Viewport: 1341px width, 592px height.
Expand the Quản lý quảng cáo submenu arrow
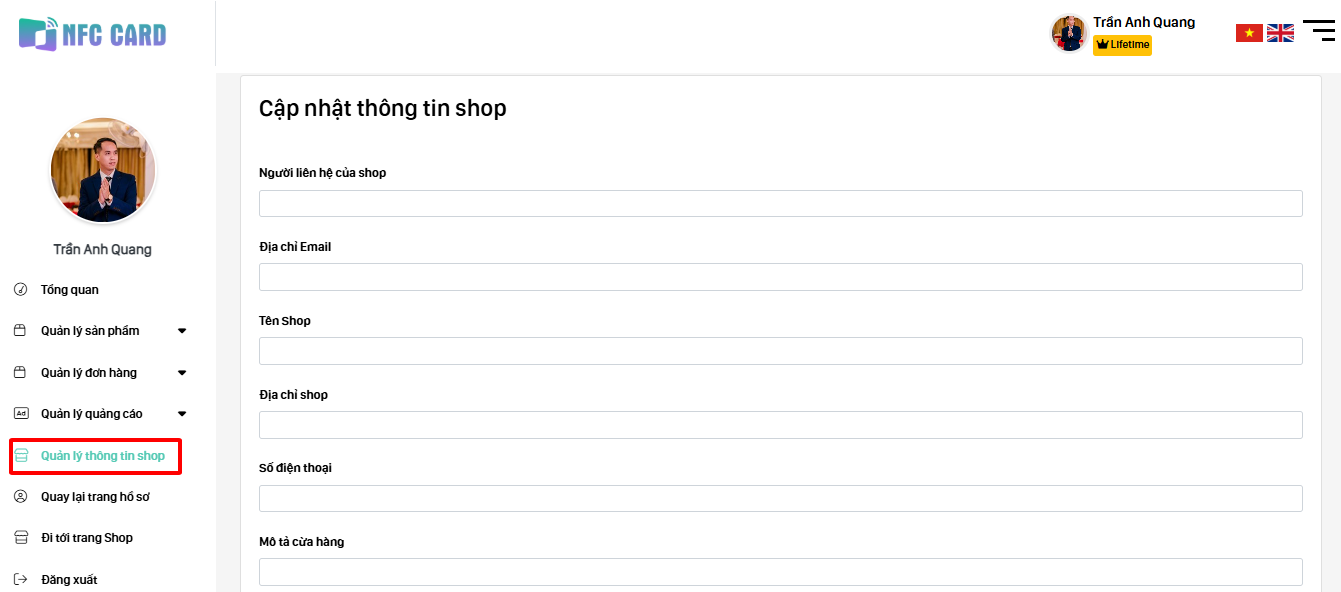pos(182,414)
